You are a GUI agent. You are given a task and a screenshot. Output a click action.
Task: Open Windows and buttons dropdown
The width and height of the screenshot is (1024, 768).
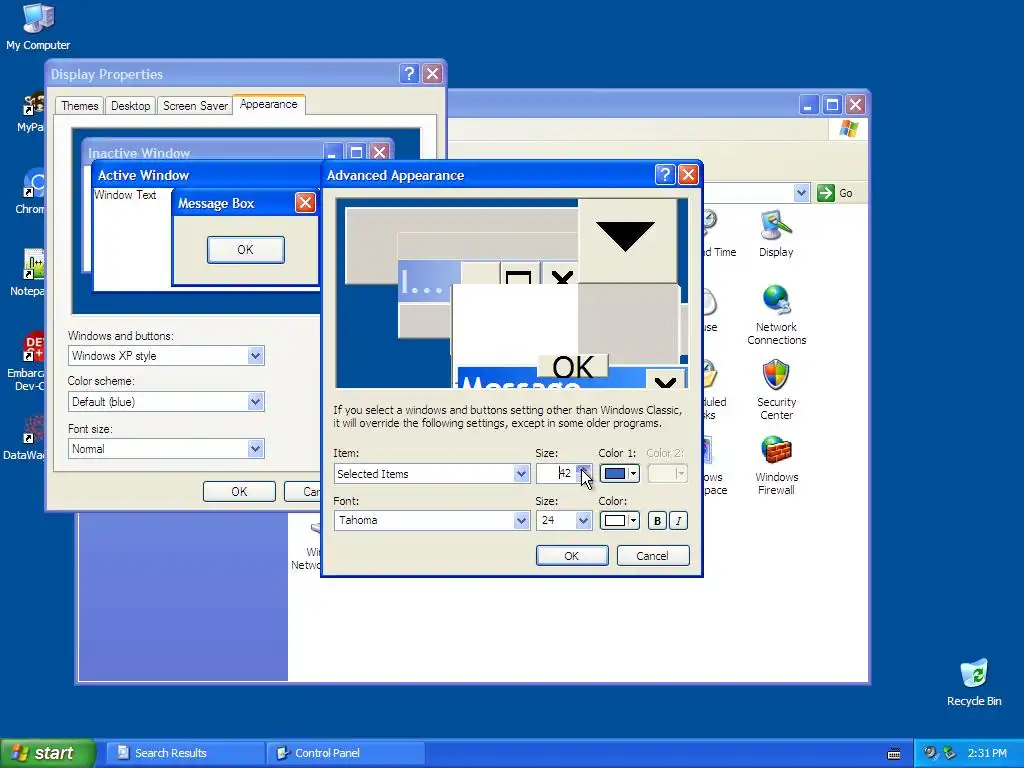tap(166, 356)
